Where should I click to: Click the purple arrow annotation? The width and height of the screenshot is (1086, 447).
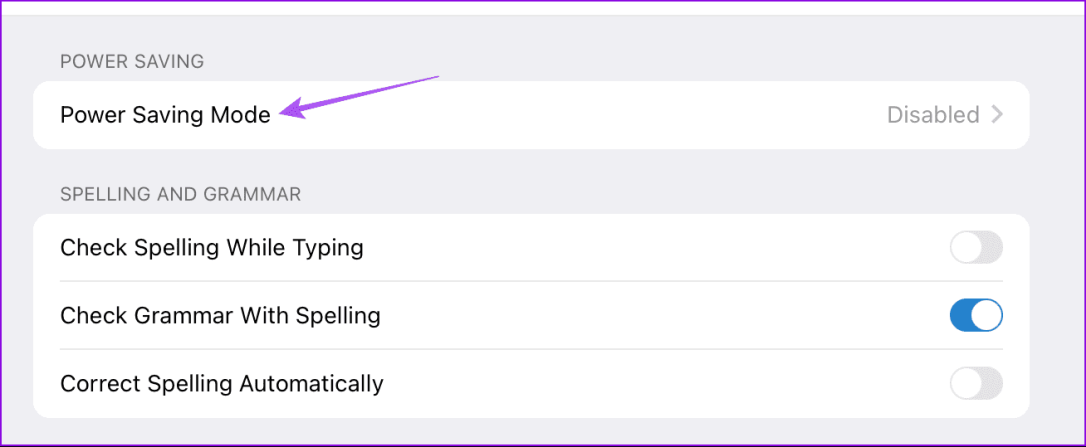(x=360, y=96)
